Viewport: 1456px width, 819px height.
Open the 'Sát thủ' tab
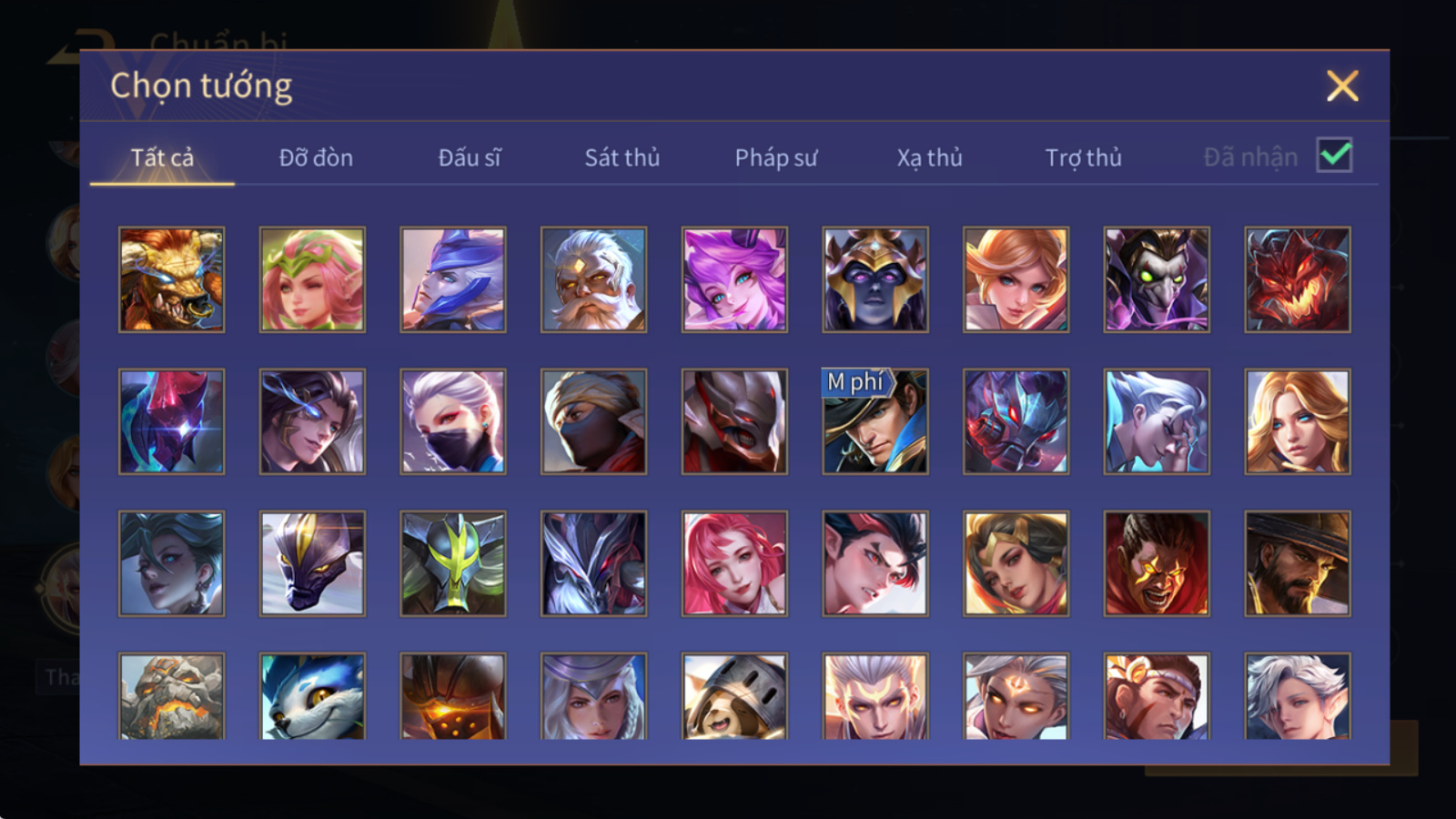(622, 157)
